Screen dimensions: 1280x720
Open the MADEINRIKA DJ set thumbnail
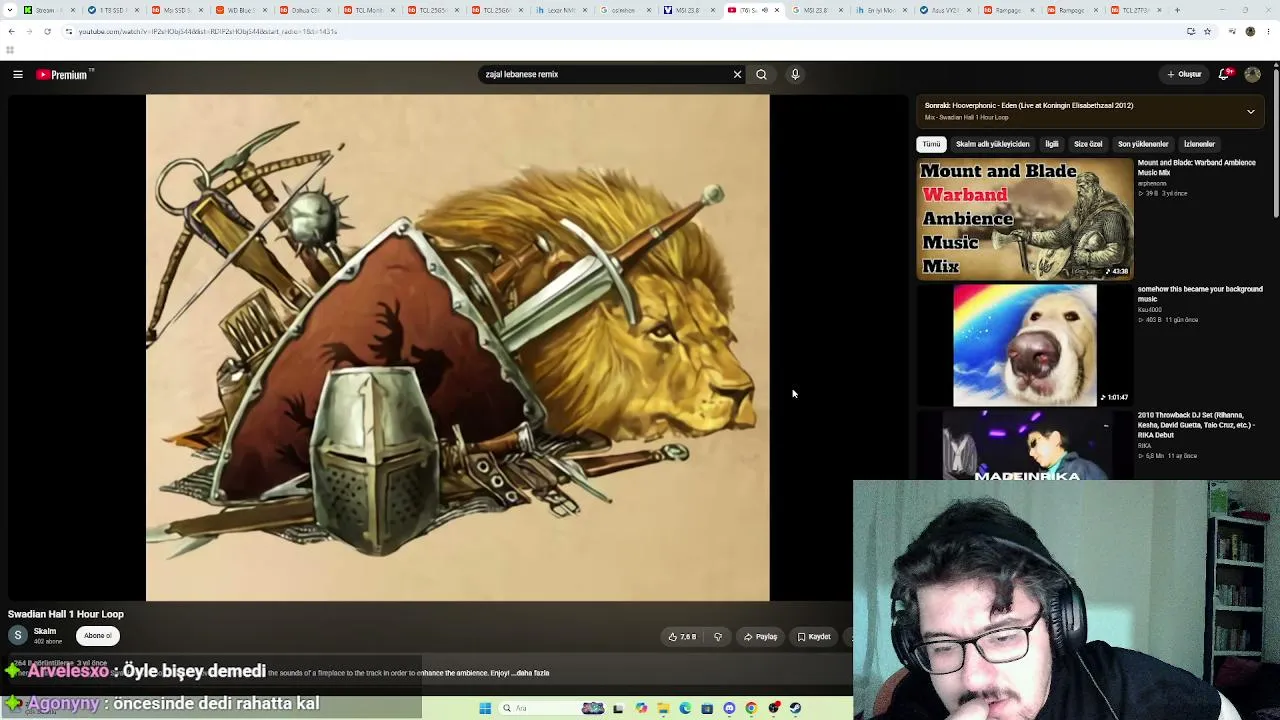(x=1025, y=446)
